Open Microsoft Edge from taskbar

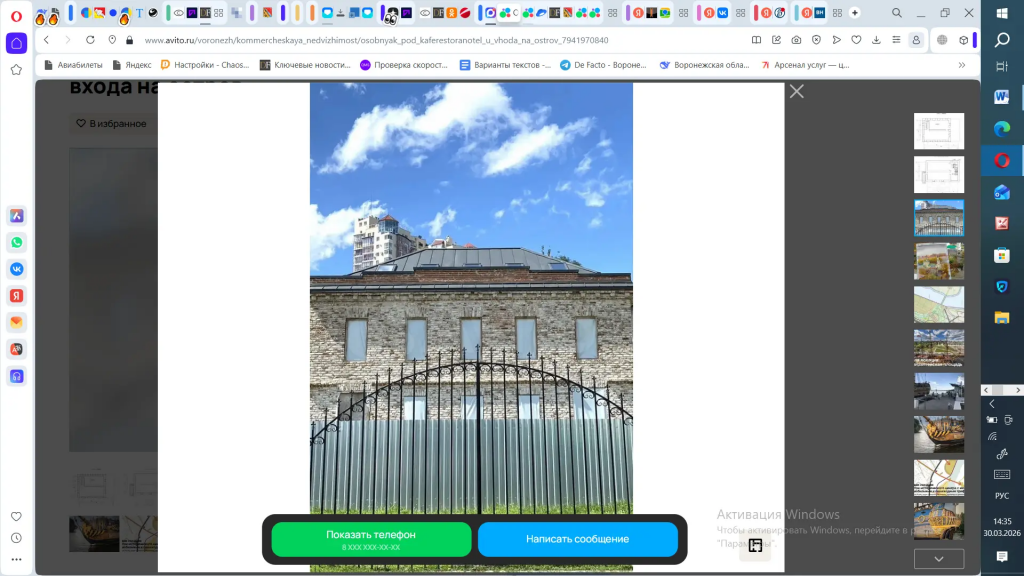click(x=1002, y=129)
